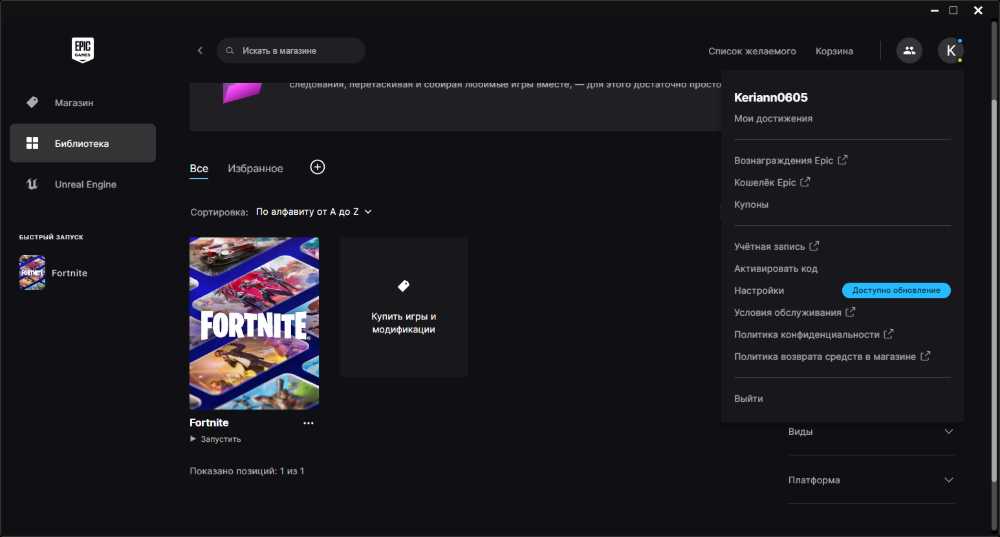Close the Epic Games launcher window
1000x537 pixels.
pyautogui.click(x=978, y=10)
